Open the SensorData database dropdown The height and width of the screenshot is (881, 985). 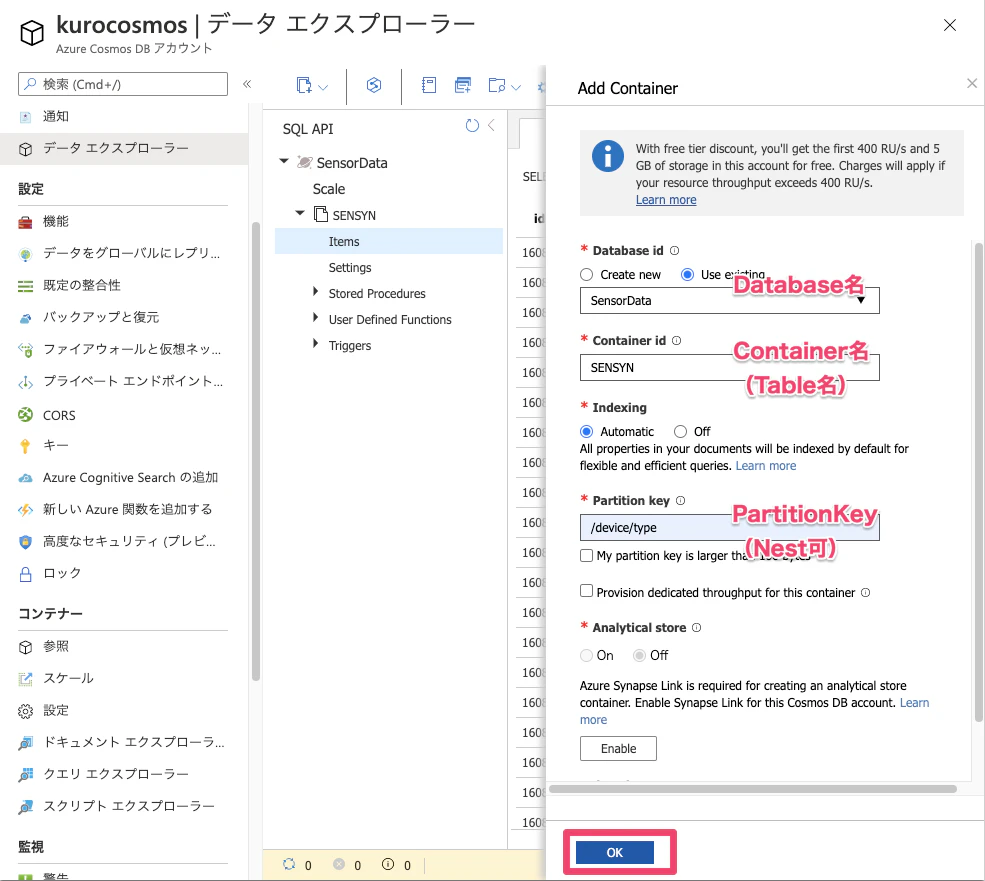(x=729, y=300)
